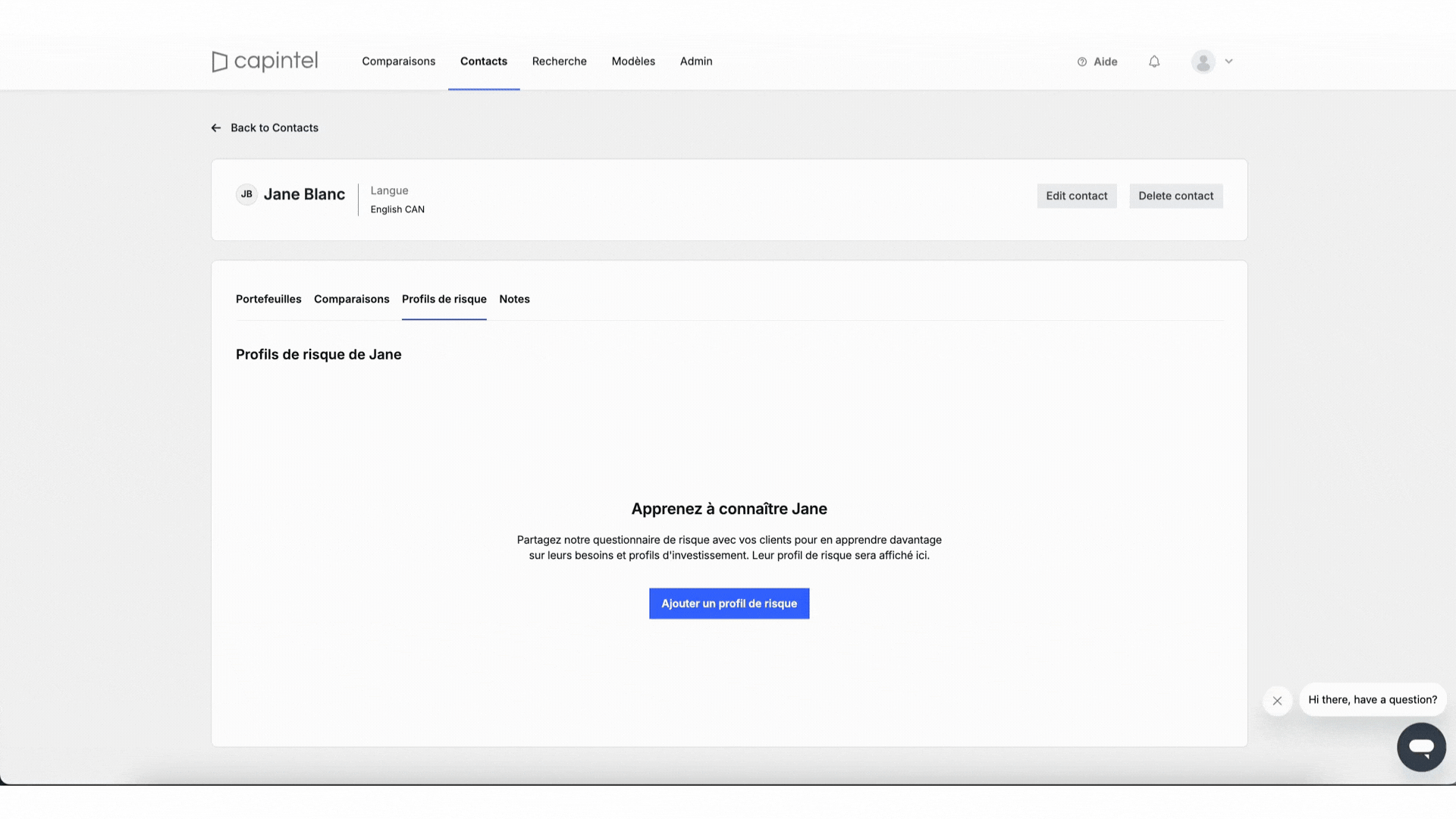
Task: Select the Profils de risque tab
Action: click(x=444, y=299)
